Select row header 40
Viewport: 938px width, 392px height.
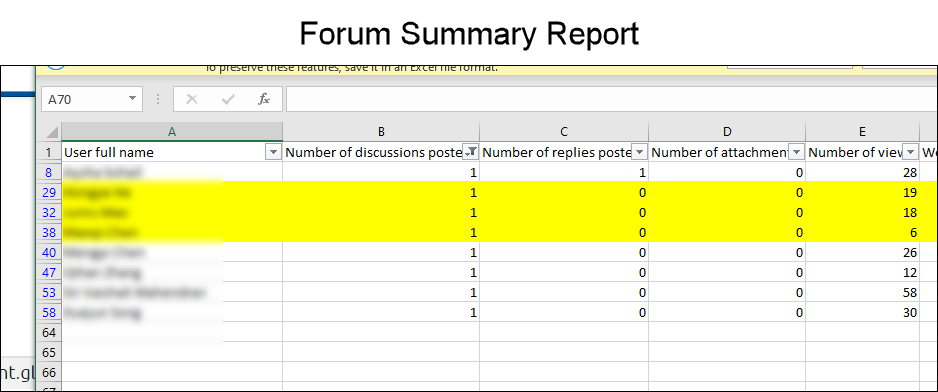click(x=49, y=253)
